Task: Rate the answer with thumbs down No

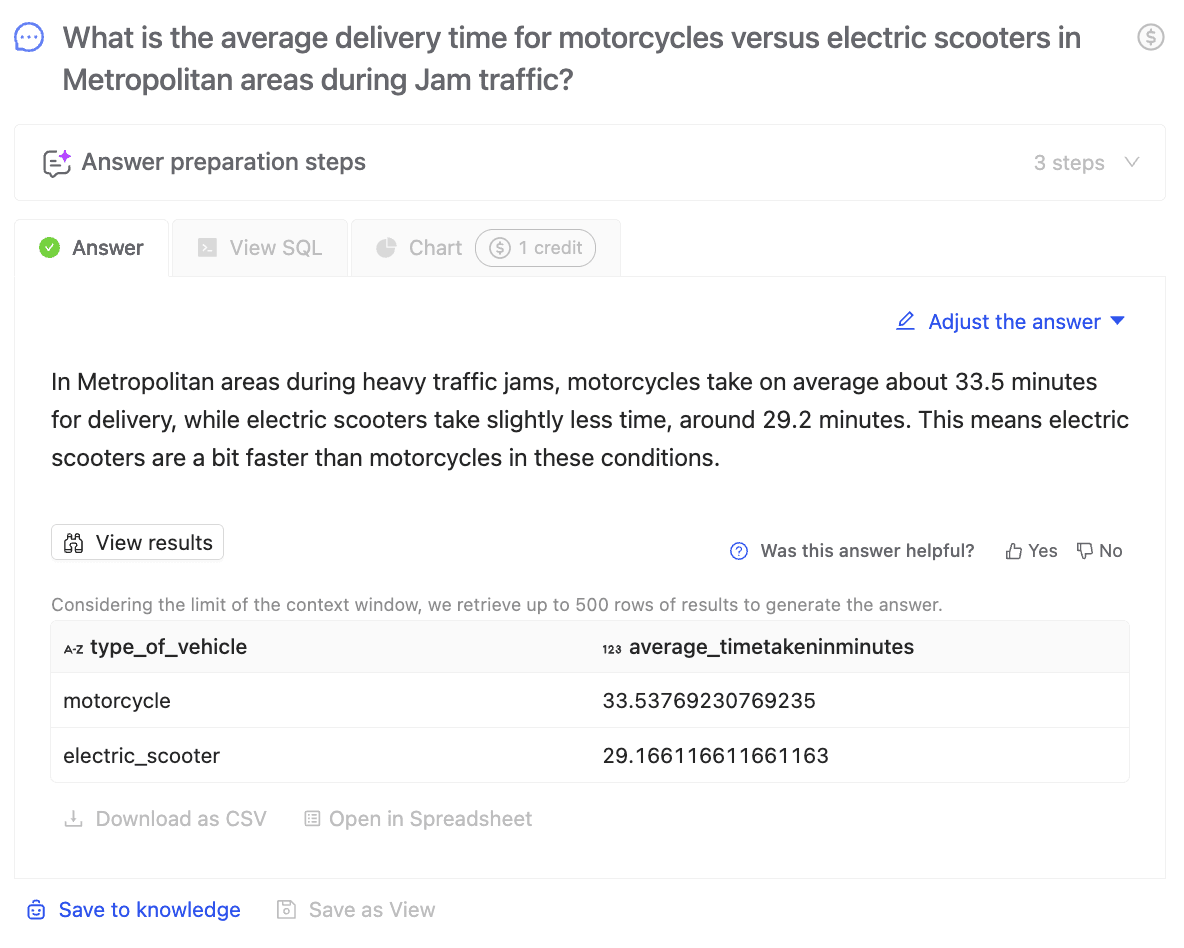Action: (1099, 551)
